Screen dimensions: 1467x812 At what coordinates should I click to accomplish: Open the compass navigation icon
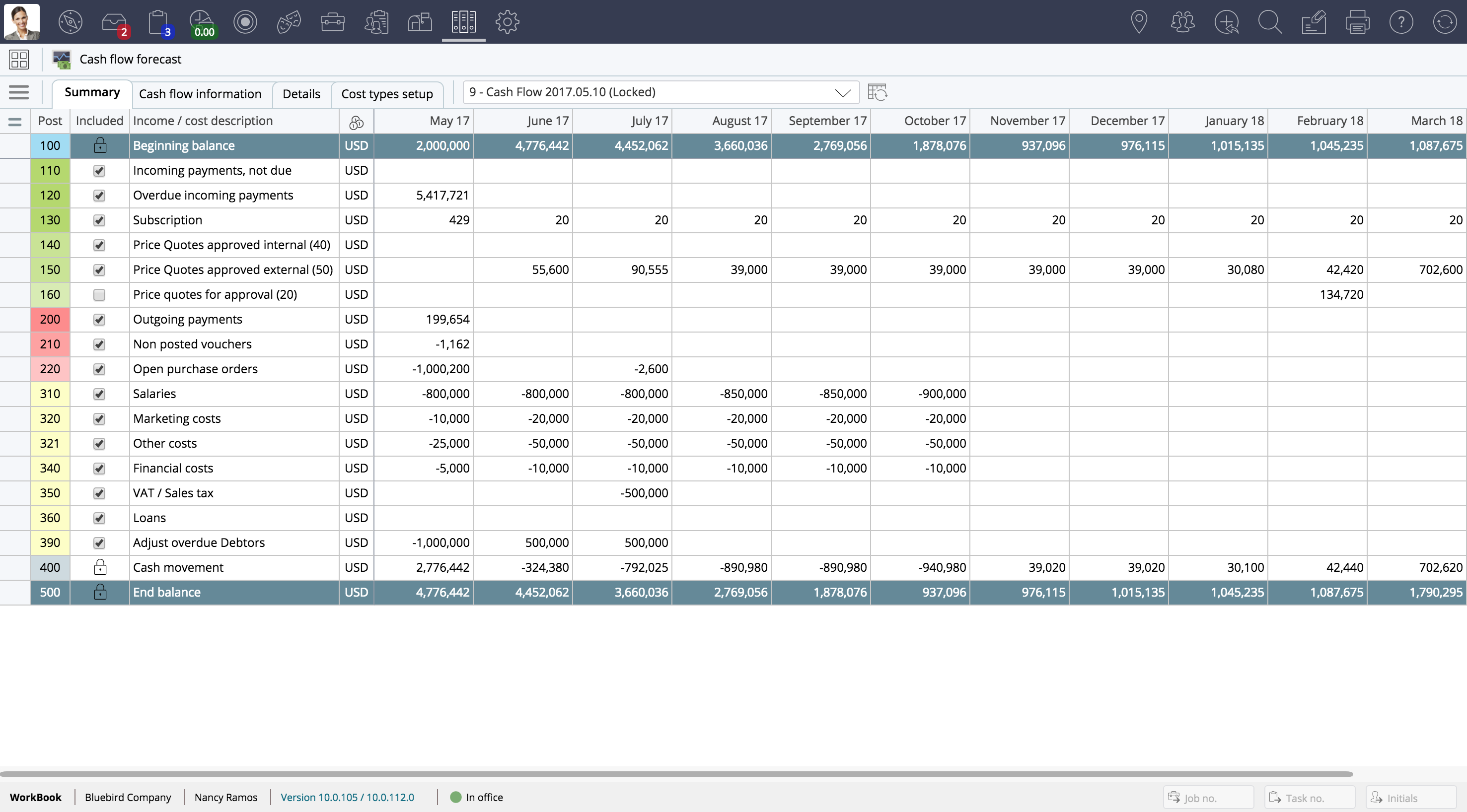pos(70,22)
